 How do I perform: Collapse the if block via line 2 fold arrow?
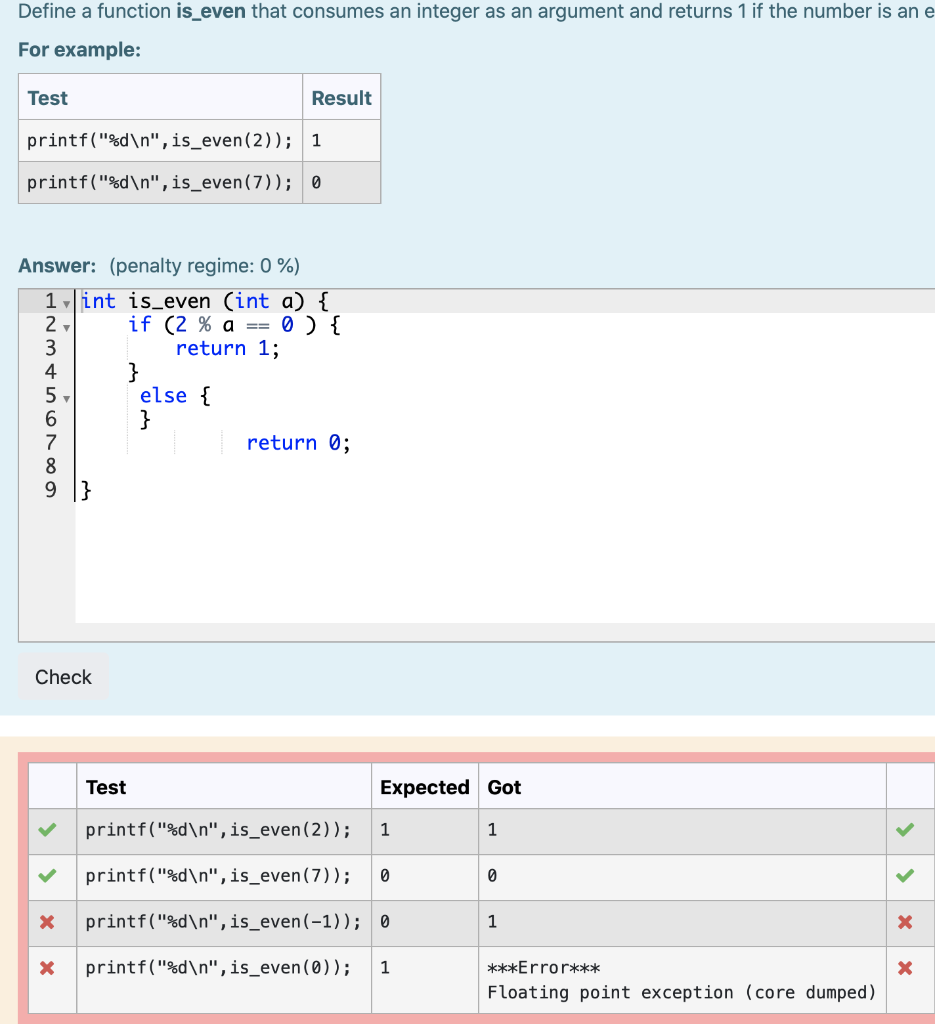pyautogui.click(x=64, y=327)
